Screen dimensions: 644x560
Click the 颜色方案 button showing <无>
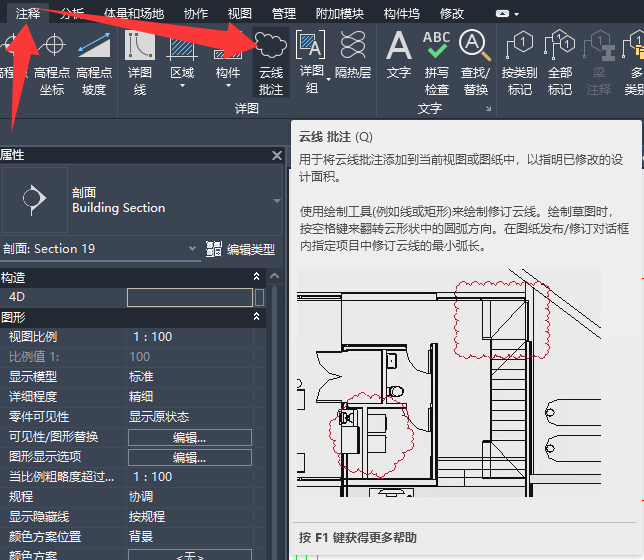[x=190, y=555]
